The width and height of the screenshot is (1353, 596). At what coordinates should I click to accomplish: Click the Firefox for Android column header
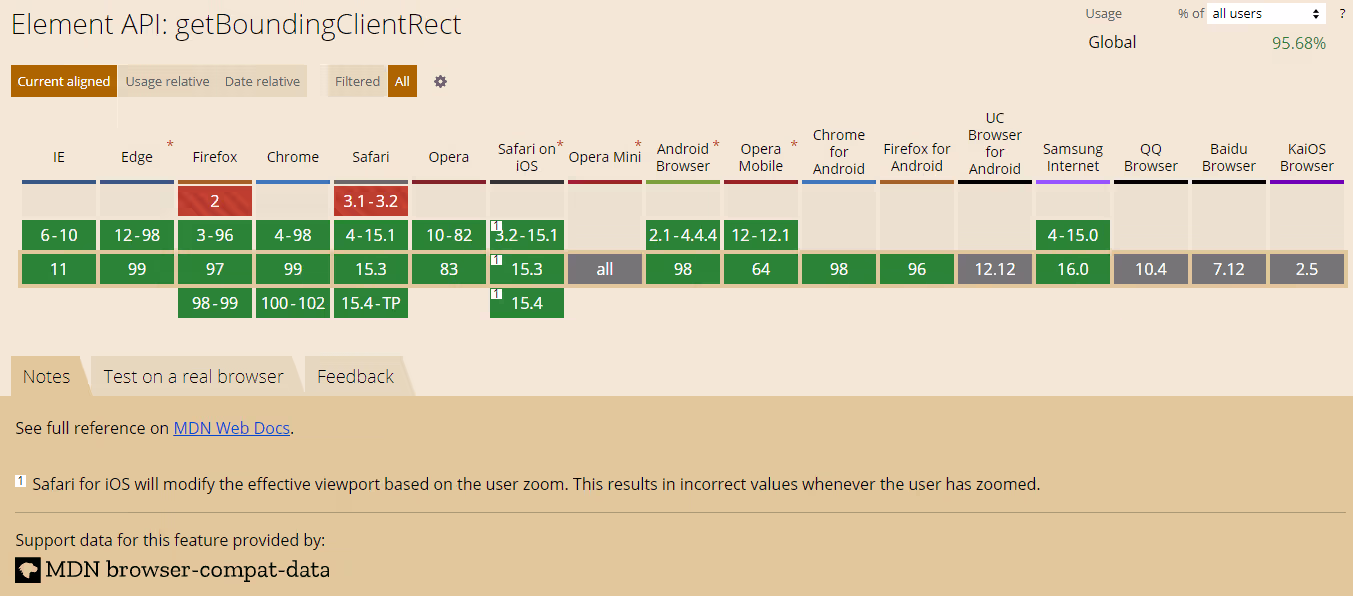(x=917, y=157)
